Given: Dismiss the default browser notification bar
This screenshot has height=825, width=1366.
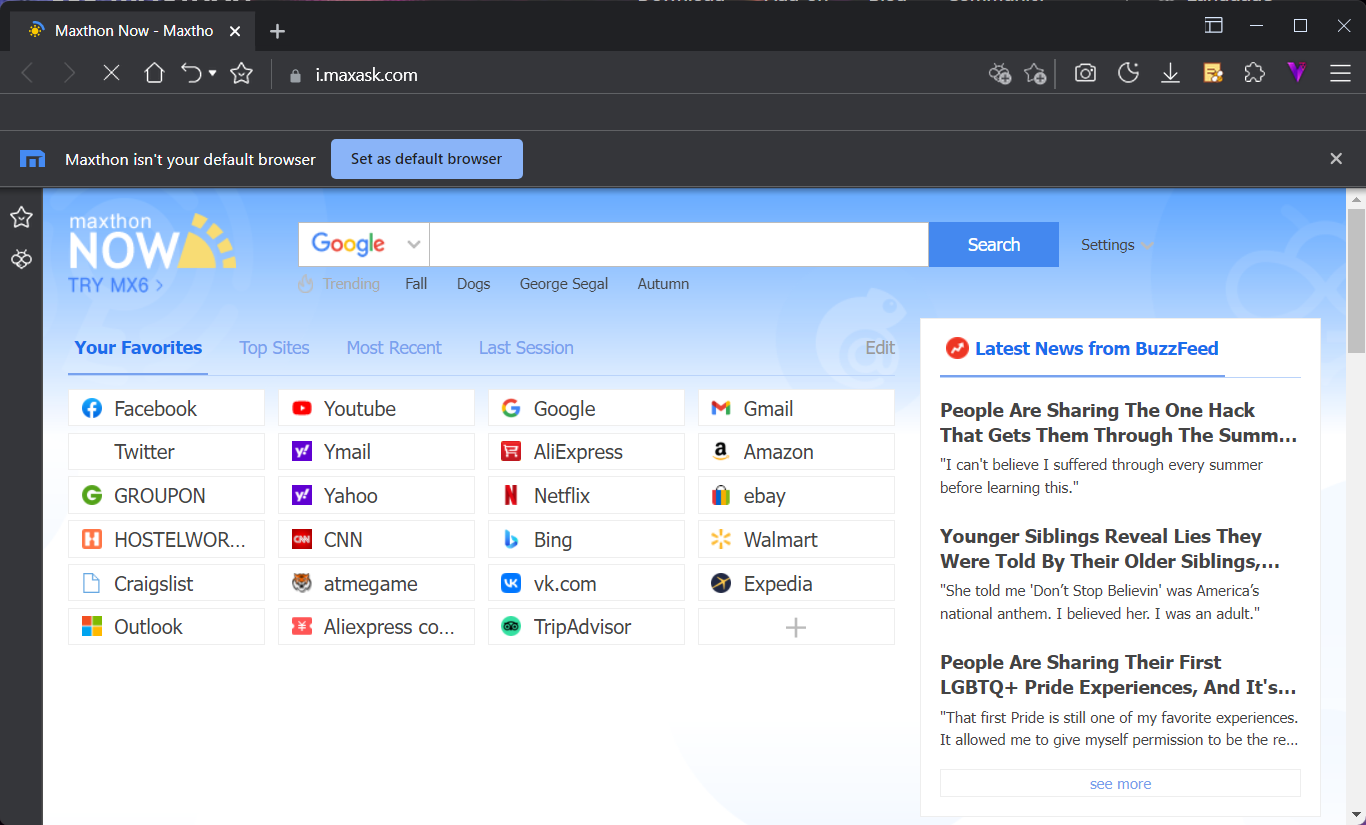Looking at the screenshot, I should pos(1336,159).
